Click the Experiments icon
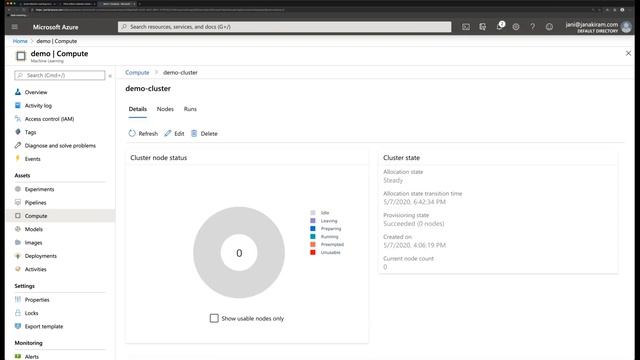 point(18,189)
